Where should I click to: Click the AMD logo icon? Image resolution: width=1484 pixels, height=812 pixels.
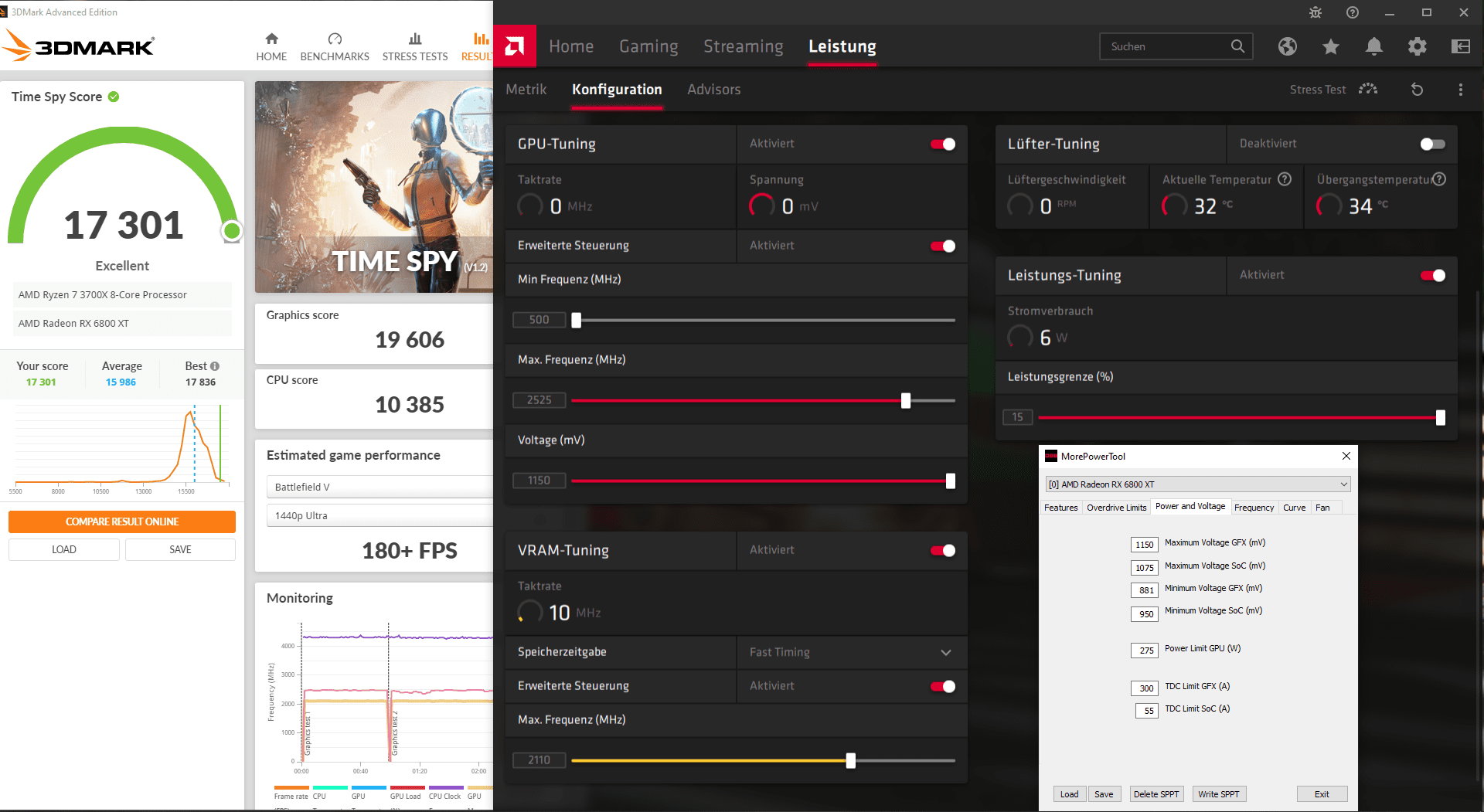tap(515, 46)
